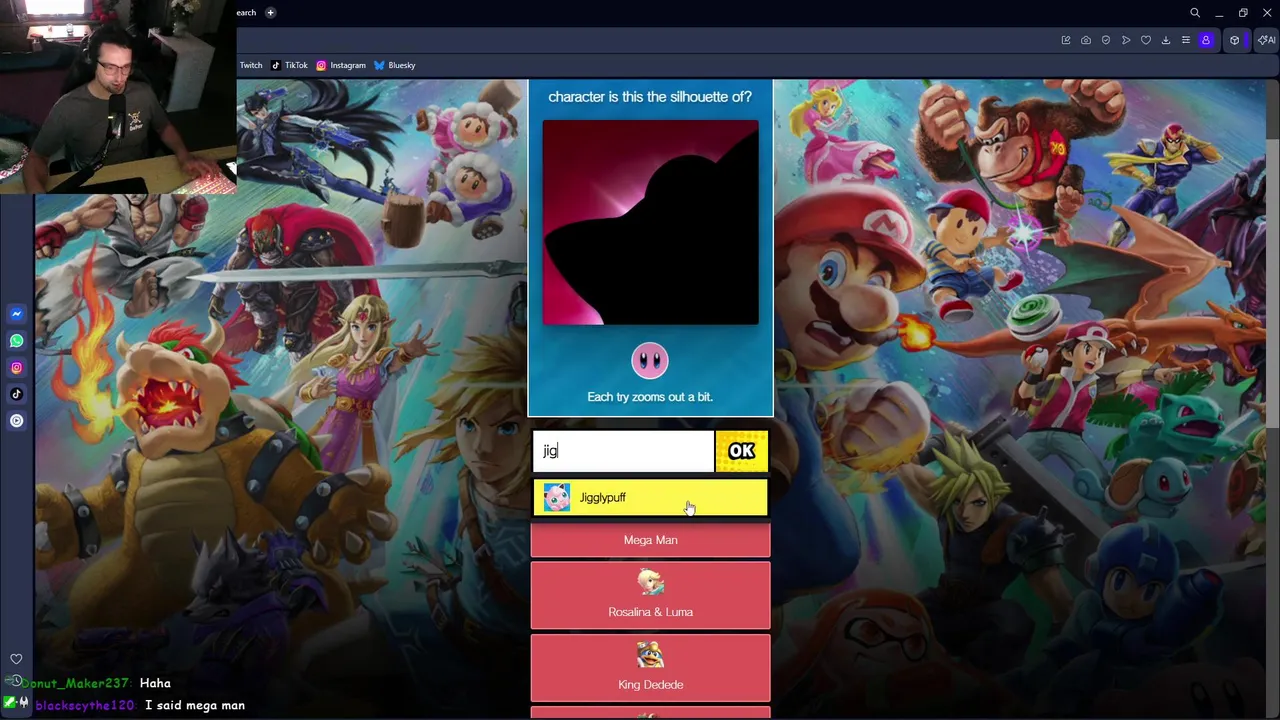Open the Twitch bookmark

(x=251, y=65)
